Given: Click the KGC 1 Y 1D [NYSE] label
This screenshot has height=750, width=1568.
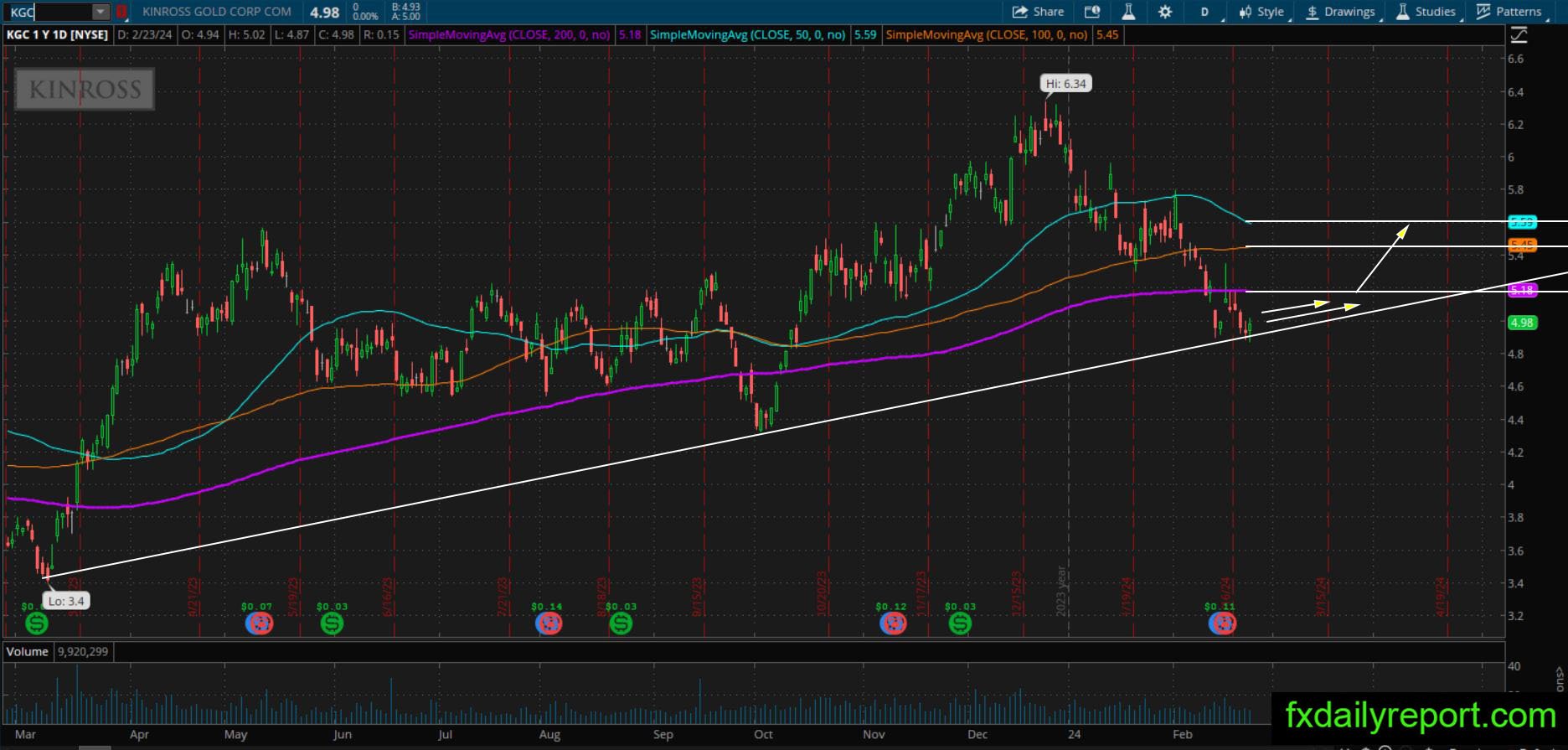Looking at the screenshot, I should coord(58,35).
